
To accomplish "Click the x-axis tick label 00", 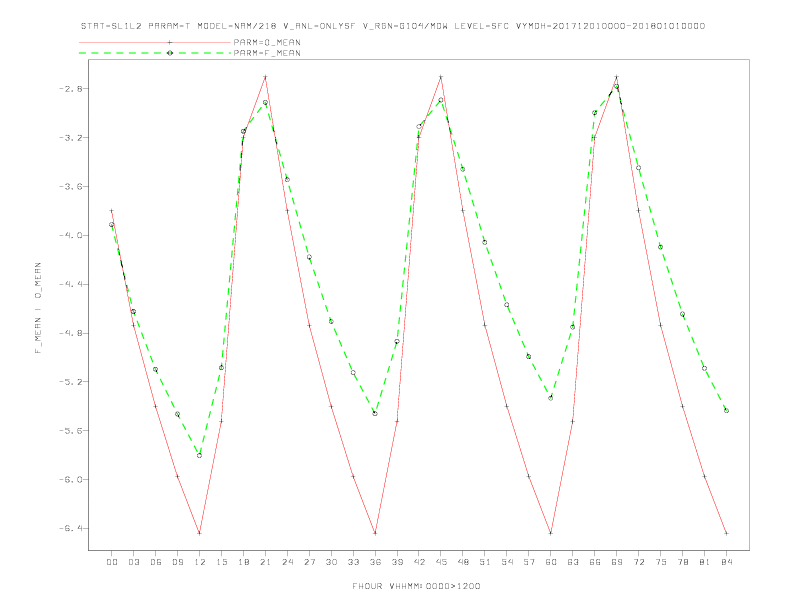I will pos(112,562).
